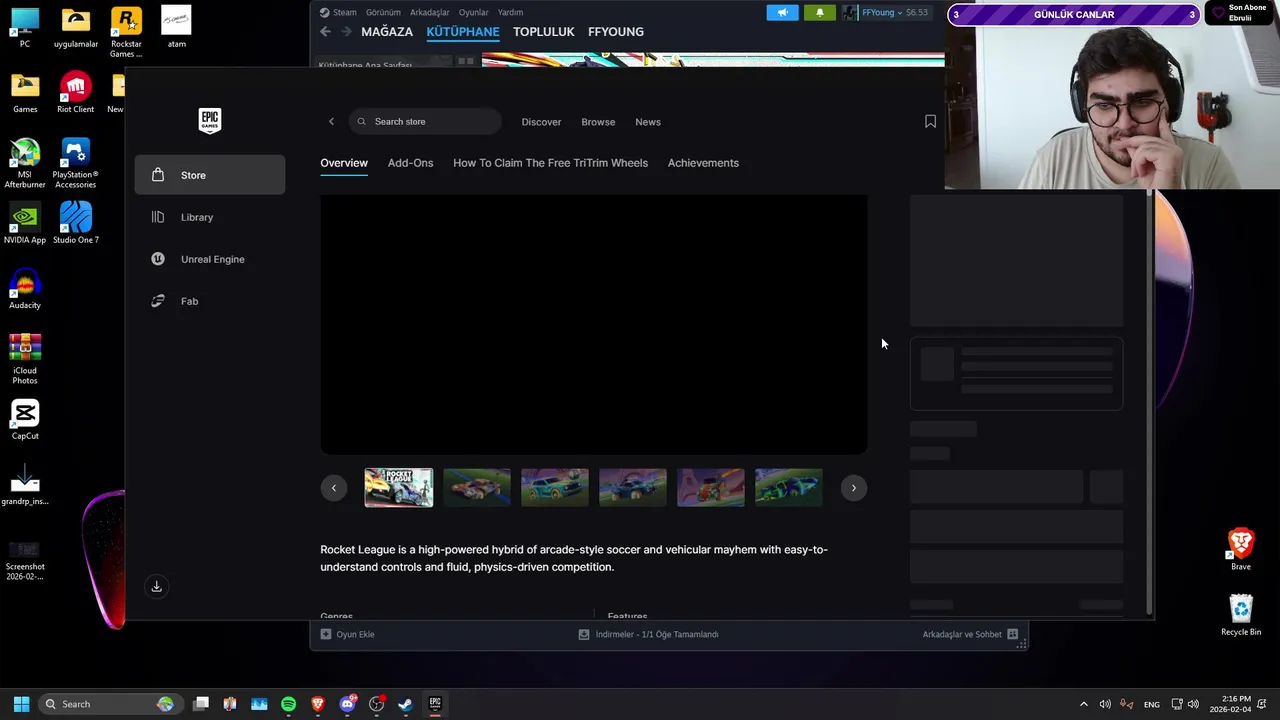The height and width of the screenshot is (720, 1280).
Task: Switch to the Add-Ons tab
Action: 410,163
